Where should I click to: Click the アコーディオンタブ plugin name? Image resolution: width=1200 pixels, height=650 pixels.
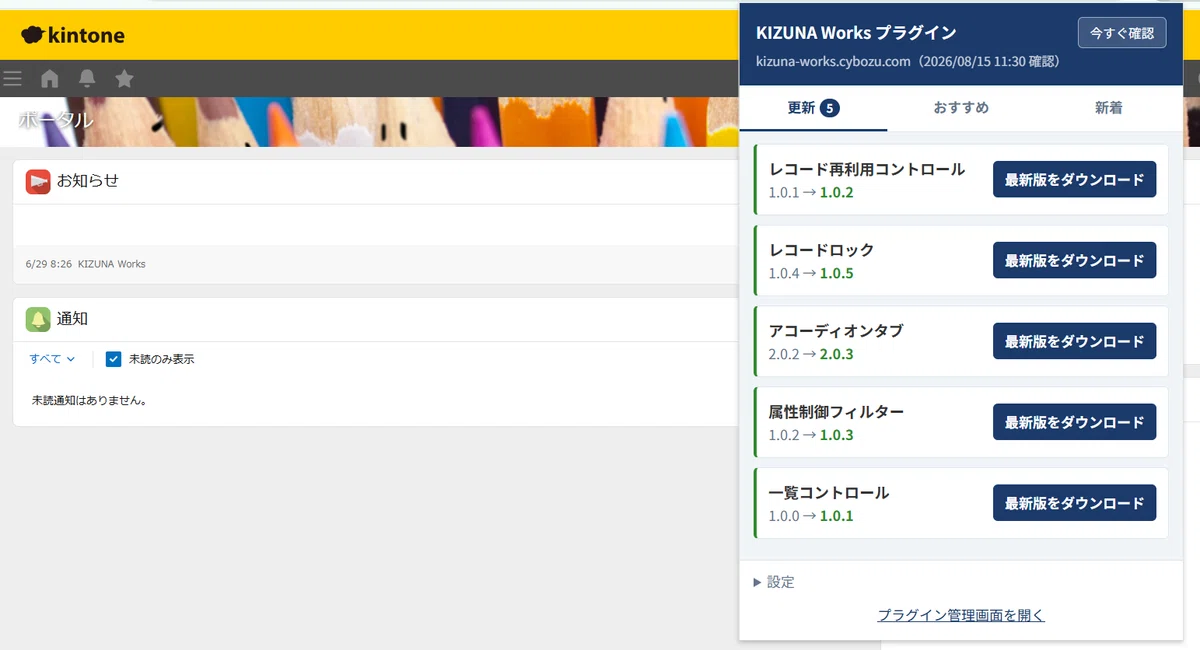click(836, 331)
